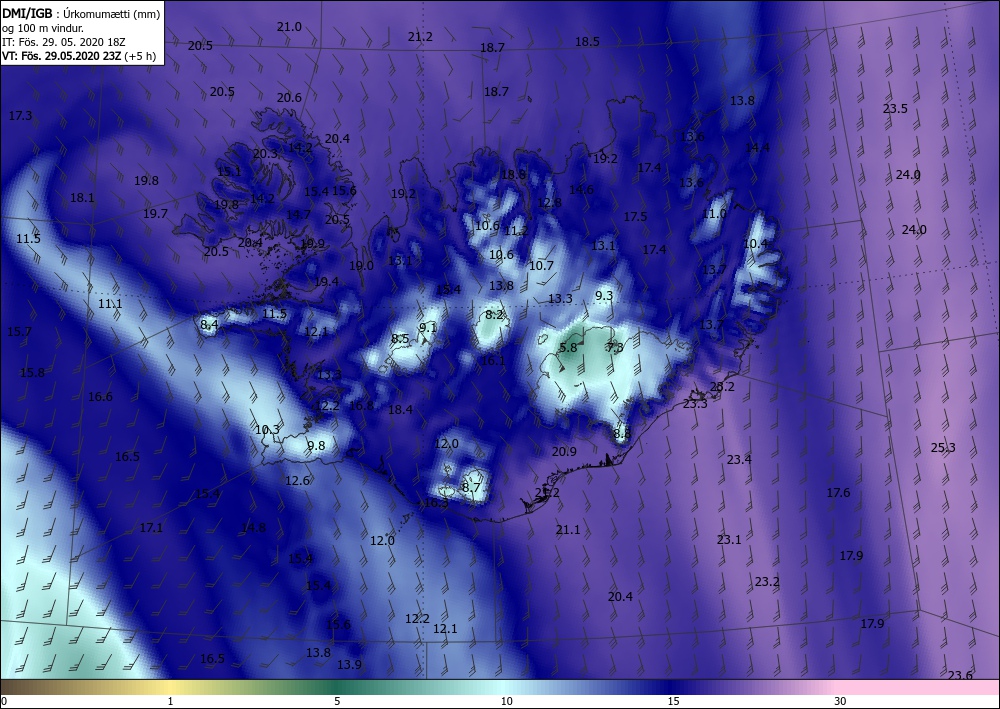1000x709 pixels.
Task: Click the map value 17.6
Action: pyautogui.click(x=839, y=492)
